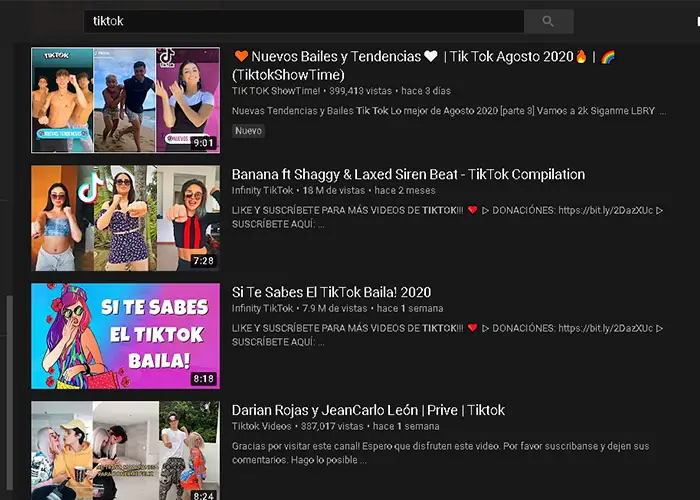Click the Nuevo badge

[248, 131]
